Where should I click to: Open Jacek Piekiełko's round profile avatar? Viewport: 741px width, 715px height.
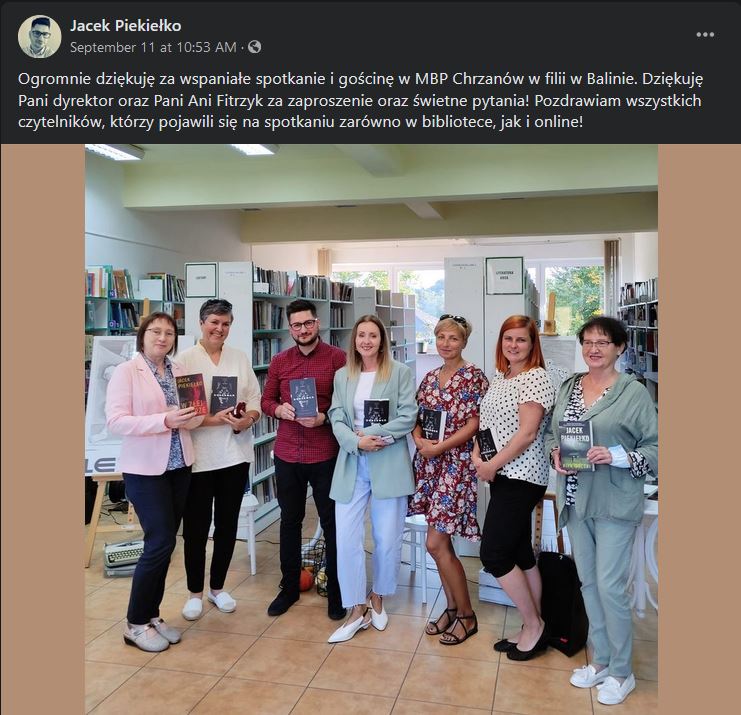point(40,36)
